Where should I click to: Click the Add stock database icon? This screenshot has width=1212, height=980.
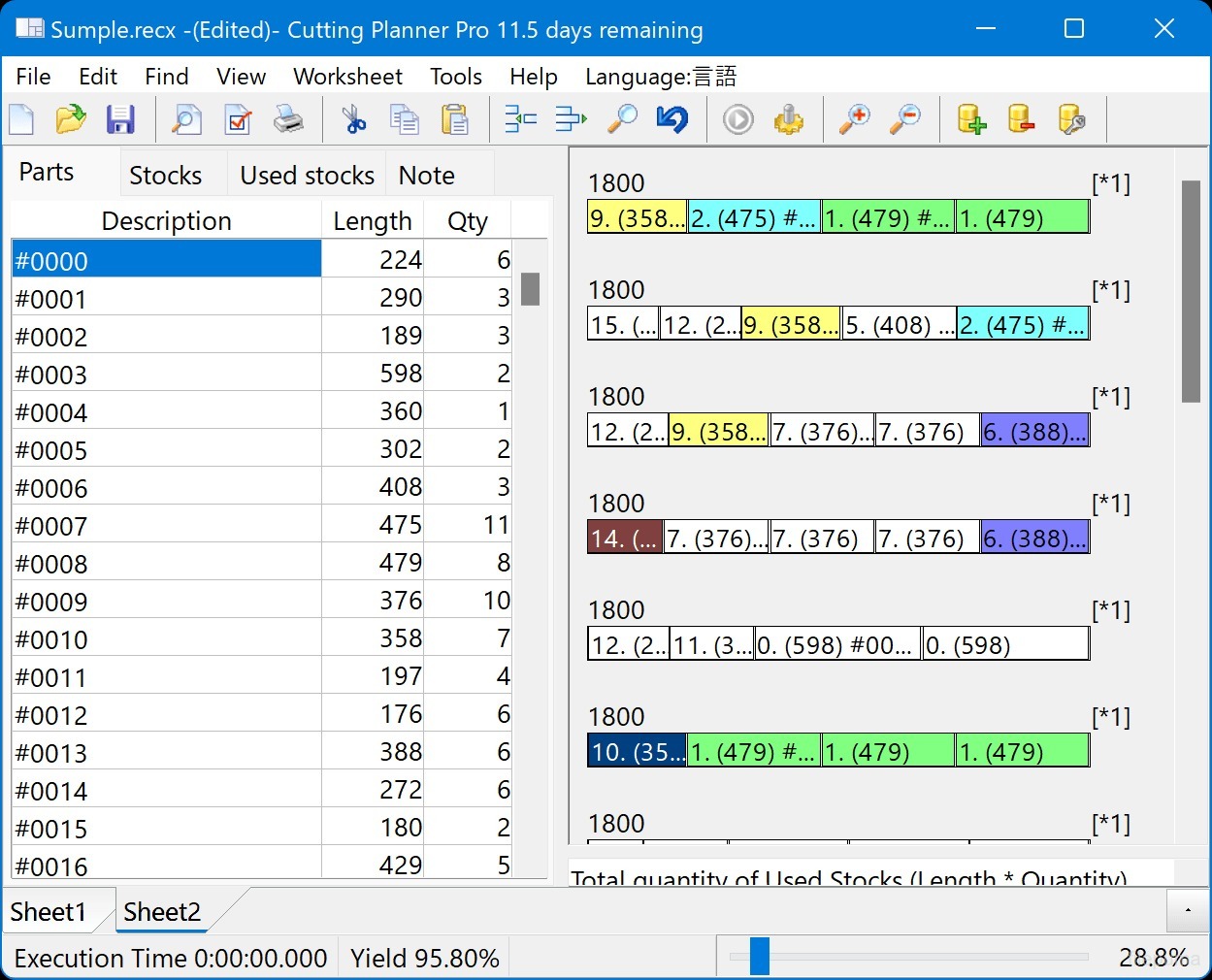pyautogui.click(x=971, y=119)
